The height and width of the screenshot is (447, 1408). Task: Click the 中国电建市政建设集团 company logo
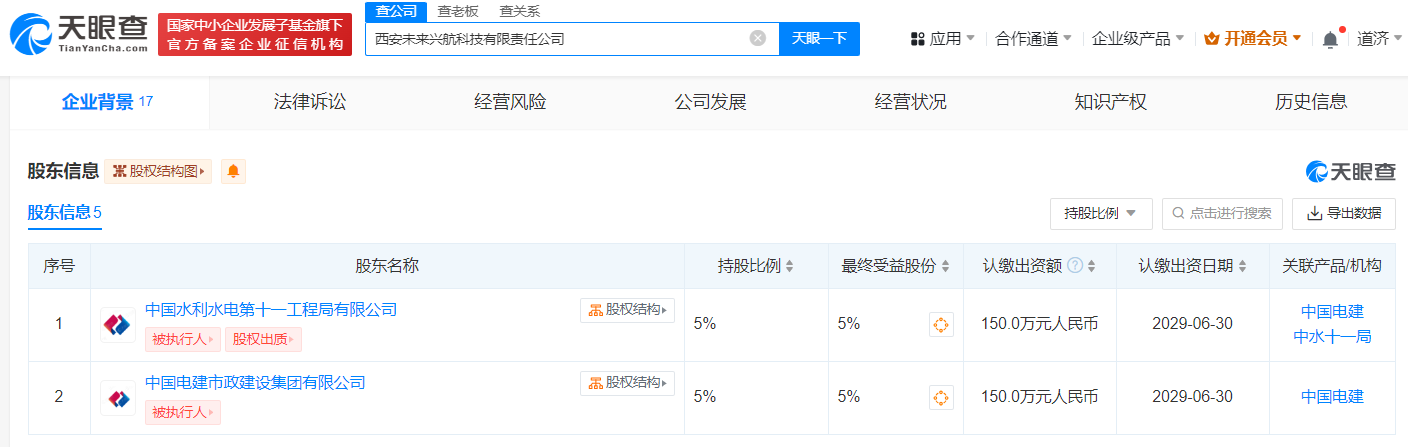[x=118, y=398]
